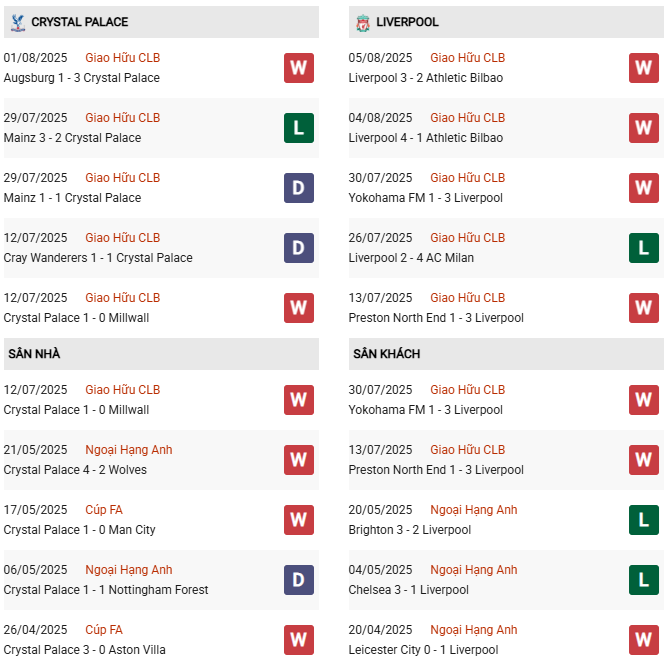Screen dimensions: 666x669
Task: Click L badge for Mainz 3 - 2 Crystal Palace
Action: (x=298, y=128)
